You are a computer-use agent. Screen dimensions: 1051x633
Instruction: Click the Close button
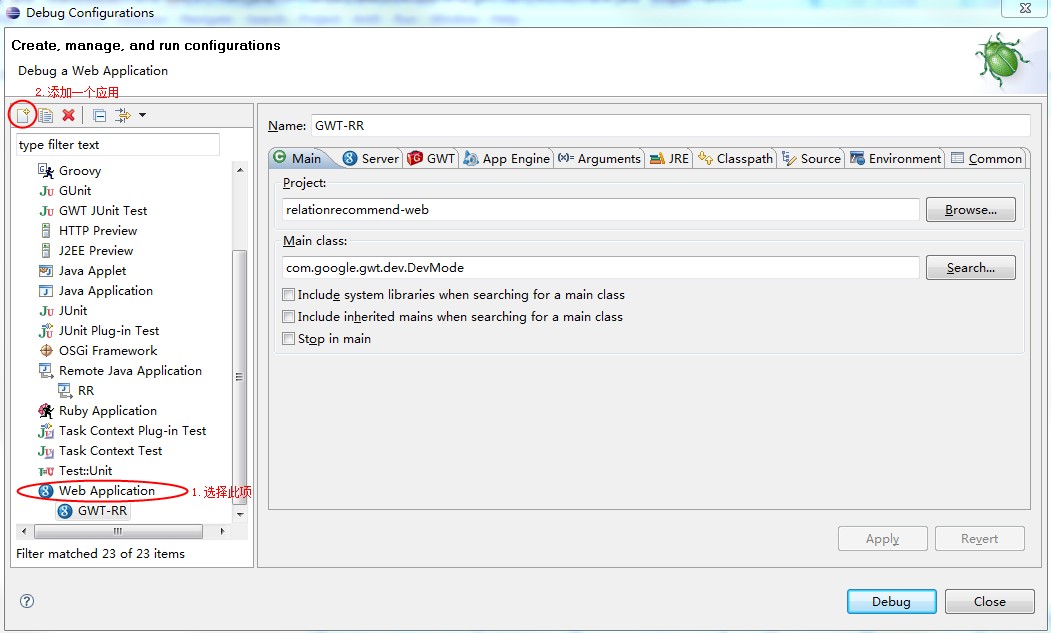[990, 601]
